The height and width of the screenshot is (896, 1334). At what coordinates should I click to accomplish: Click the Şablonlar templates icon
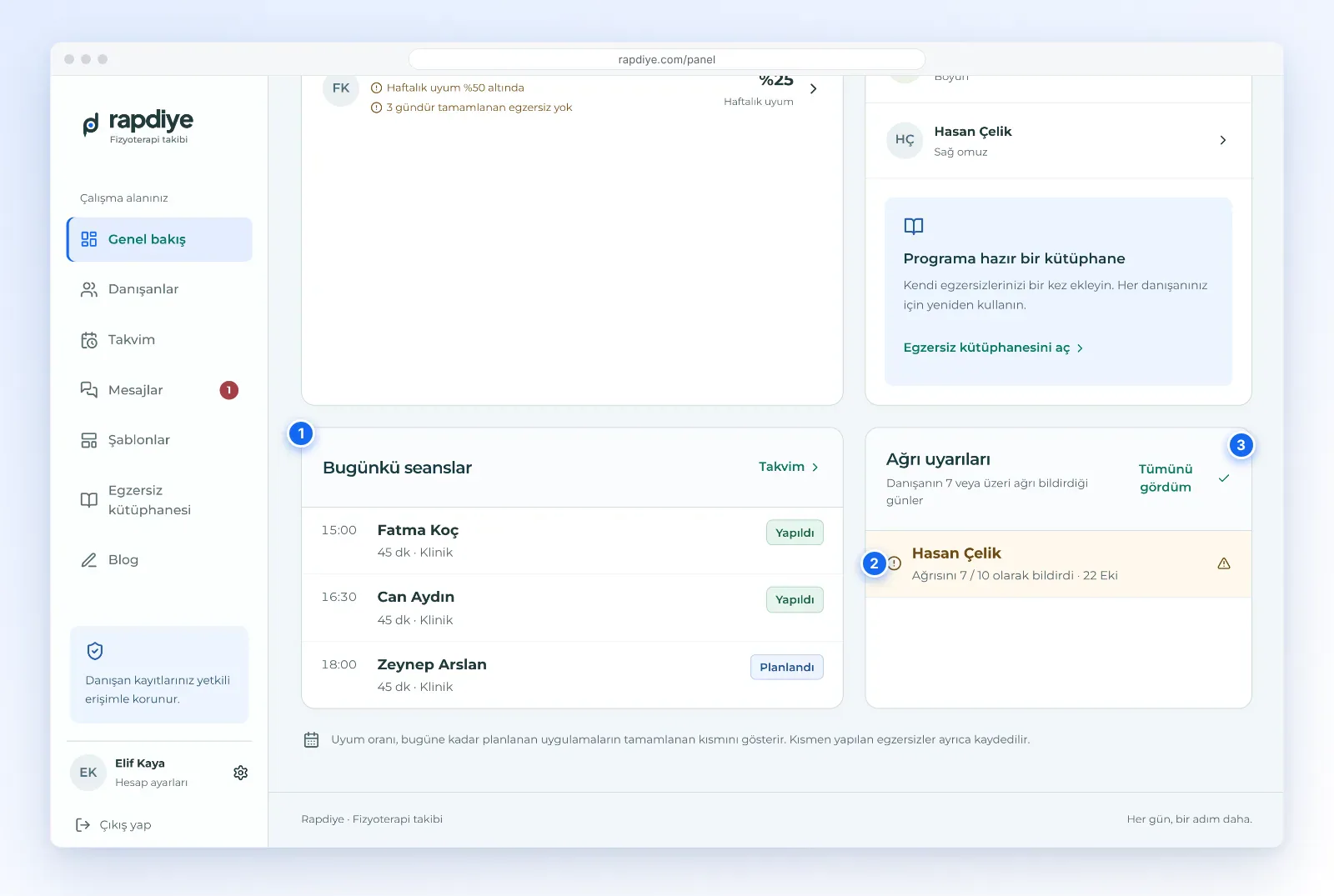[x=89, y=440]
